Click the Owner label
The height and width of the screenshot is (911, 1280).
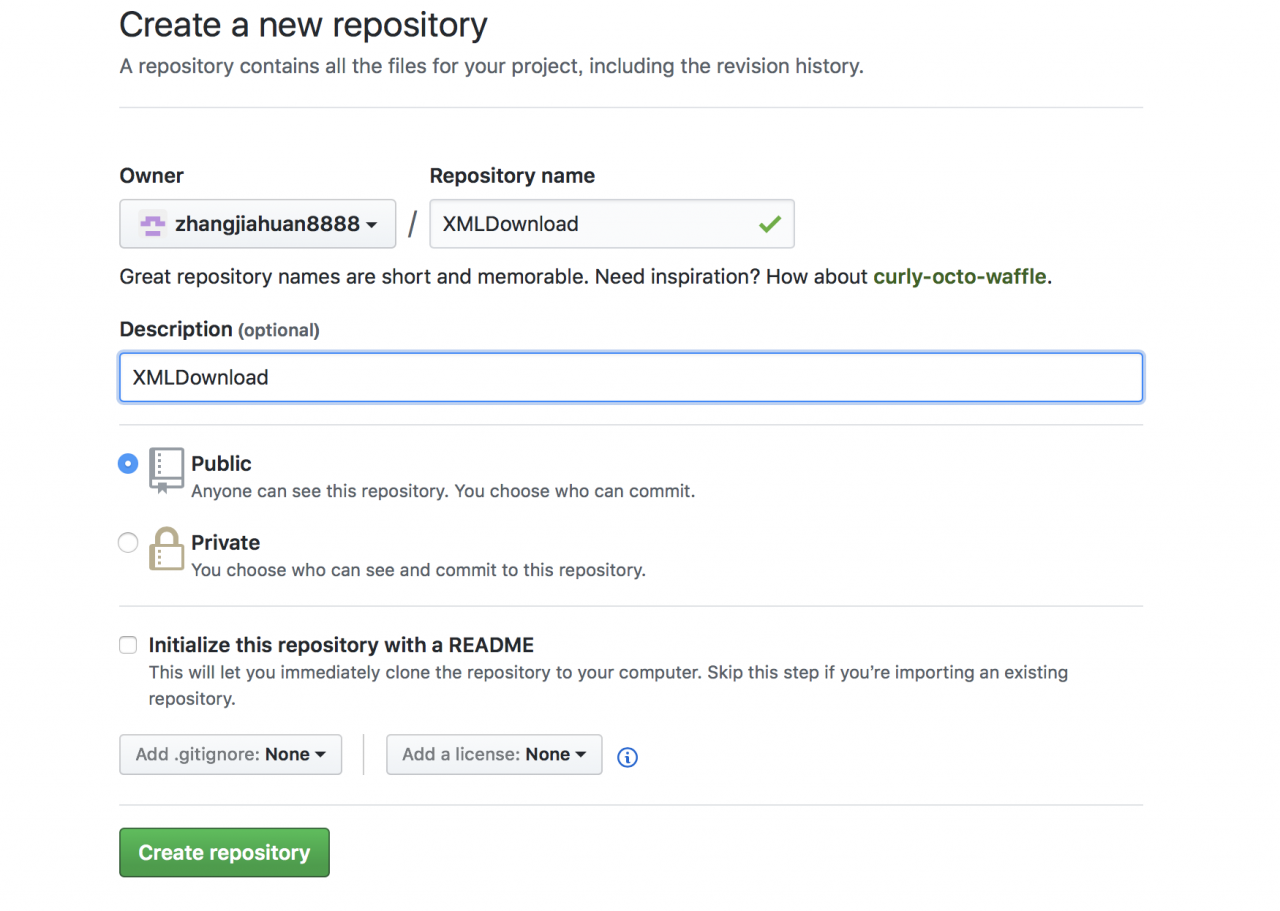tap(152, 176)
